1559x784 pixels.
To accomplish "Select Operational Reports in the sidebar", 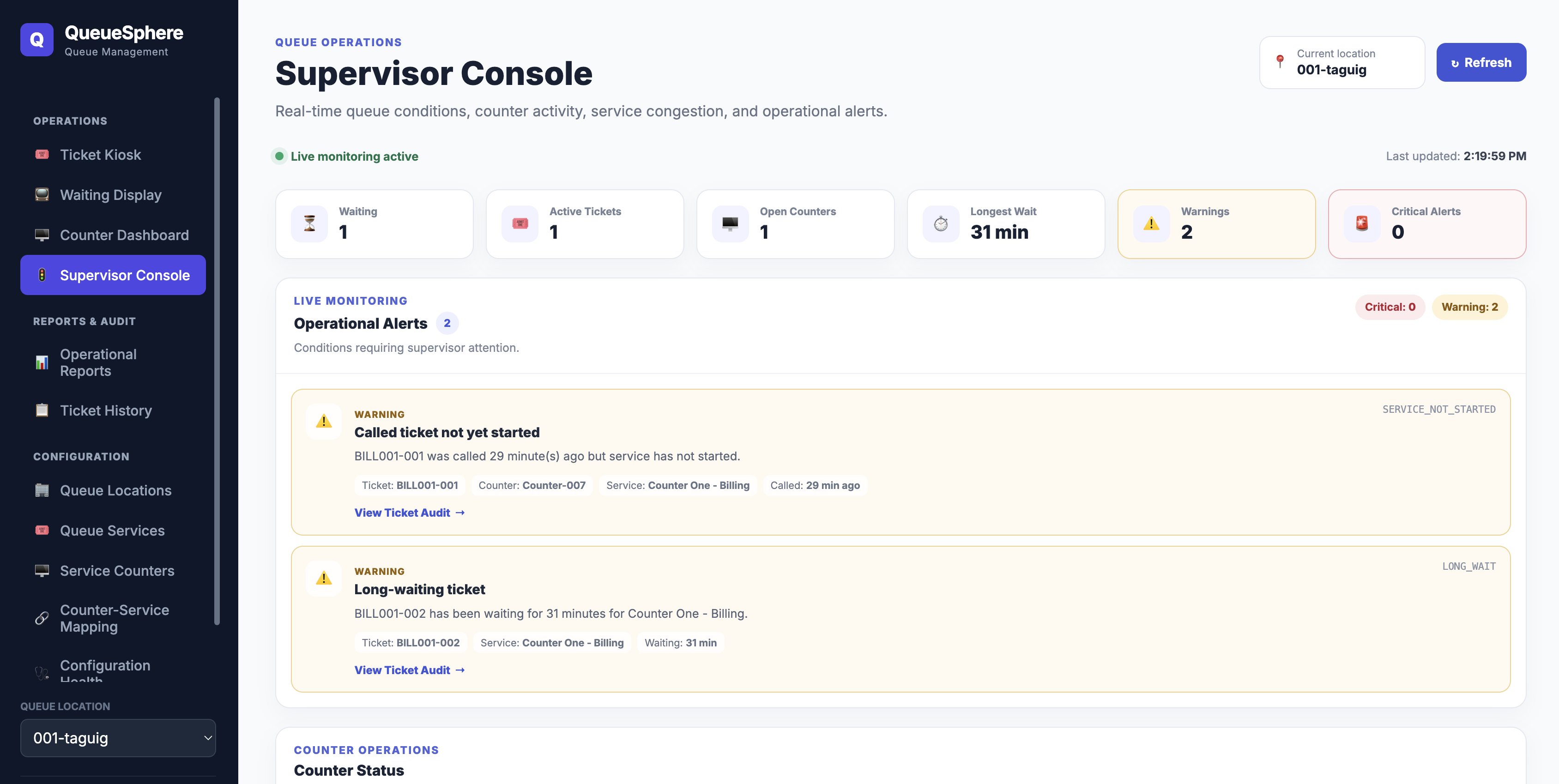I will tap(113, 362).
